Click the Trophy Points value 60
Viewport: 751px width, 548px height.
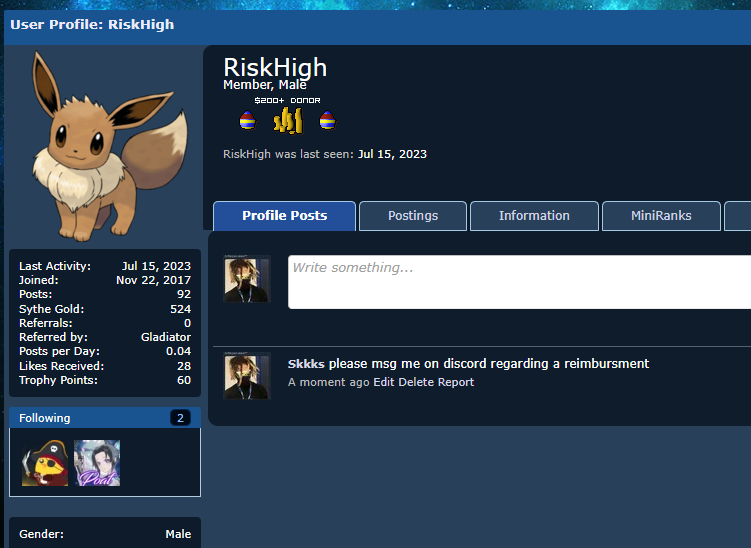tap(184, 380)
